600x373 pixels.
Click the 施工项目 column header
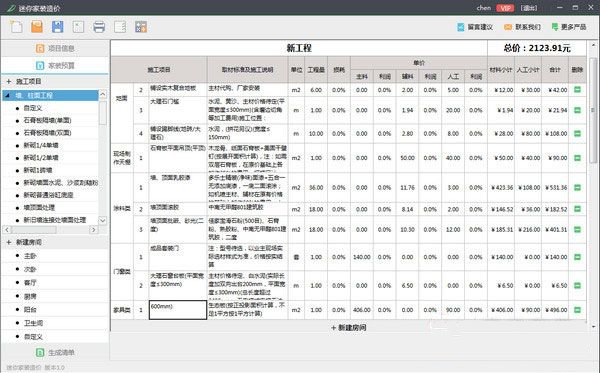[159, 70]
